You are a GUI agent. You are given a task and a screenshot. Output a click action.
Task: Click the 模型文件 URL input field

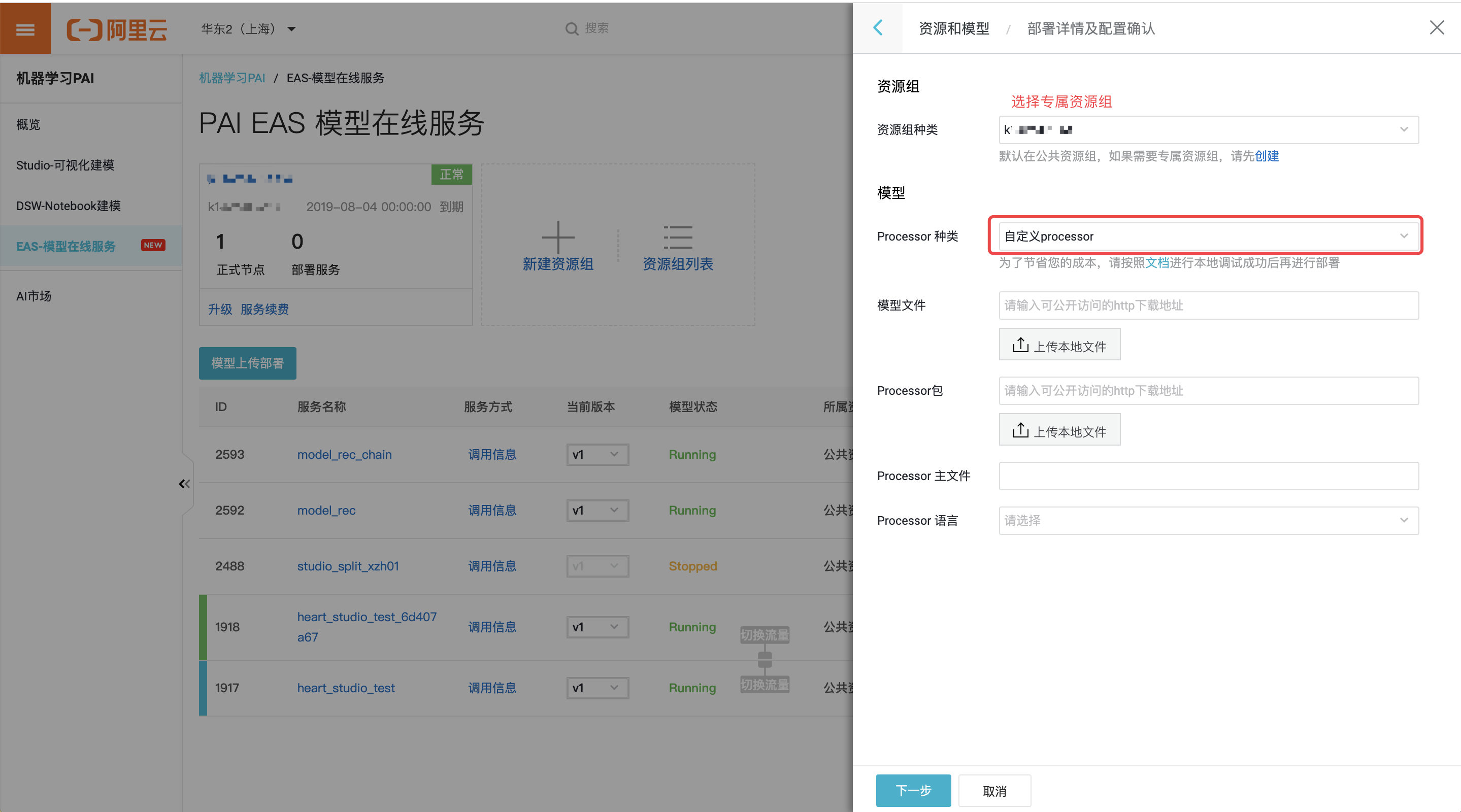coord(1209,306)
